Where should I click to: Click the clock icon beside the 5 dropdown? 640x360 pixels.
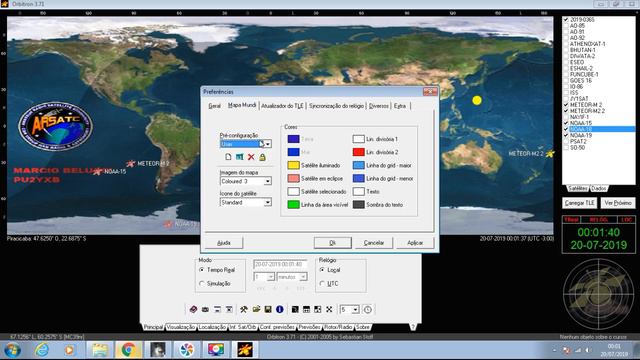click(x=367, y=309)
